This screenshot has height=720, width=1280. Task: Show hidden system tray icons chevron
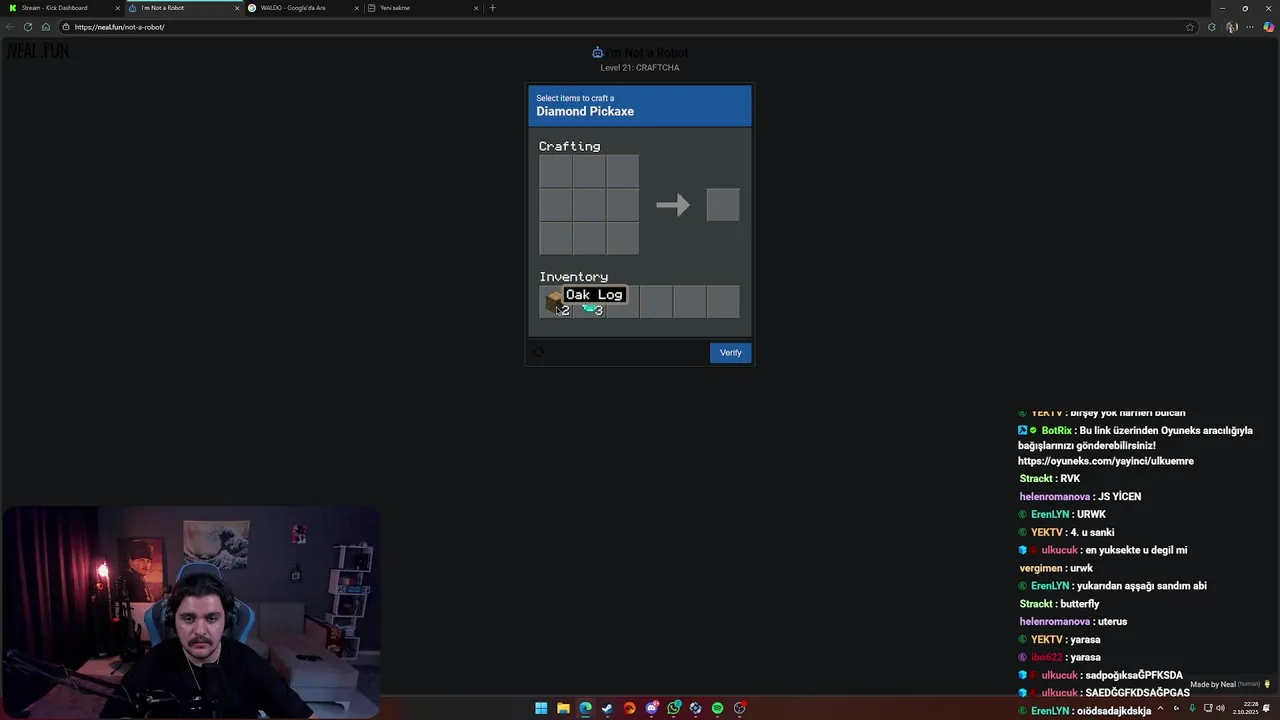tap(1160, 708)
